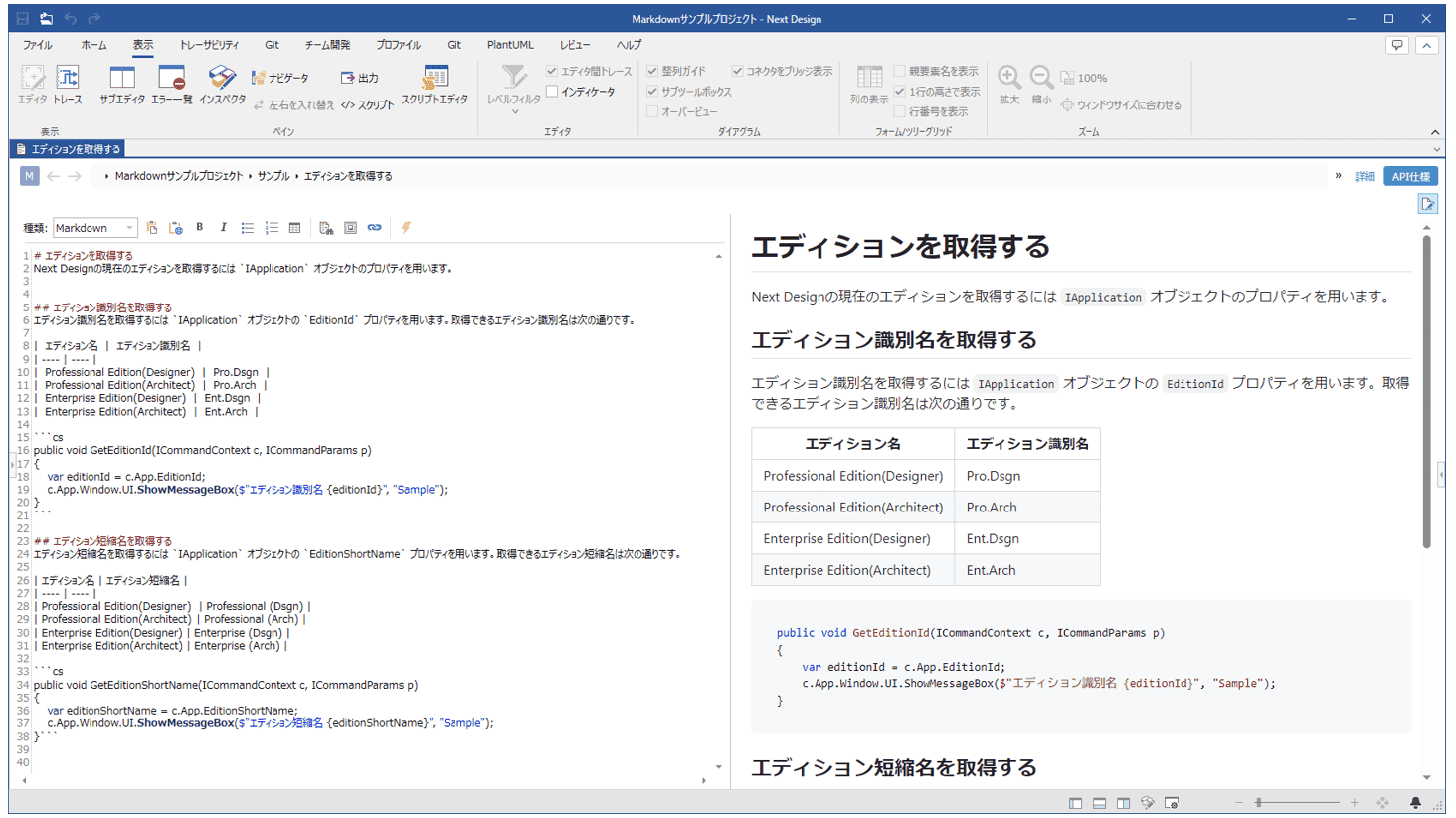Click the bulleted list icon
The height and width of the screenshot is (818, 1456).
click(248, 228)
